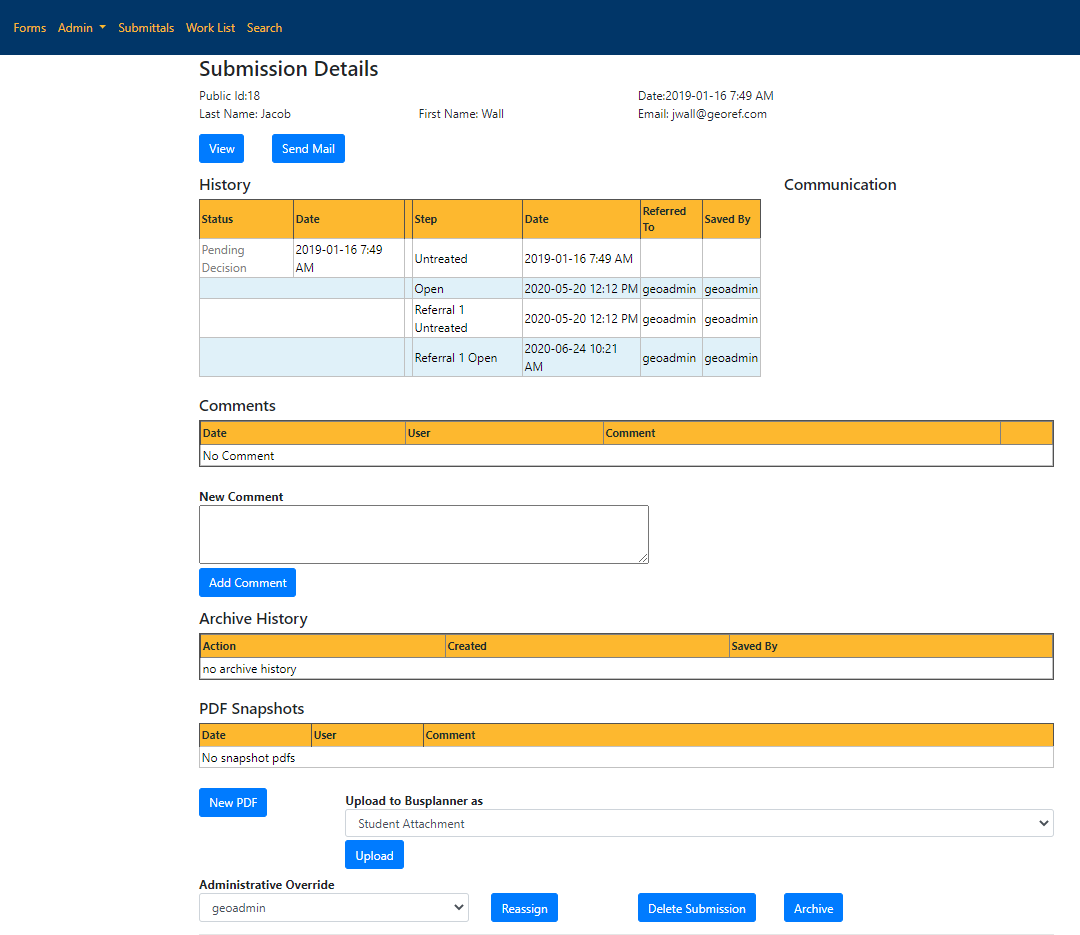Screen dimensions: 1080x935
Task: Archive this submission
Action: pyautogui.click(x=813, y=909)
